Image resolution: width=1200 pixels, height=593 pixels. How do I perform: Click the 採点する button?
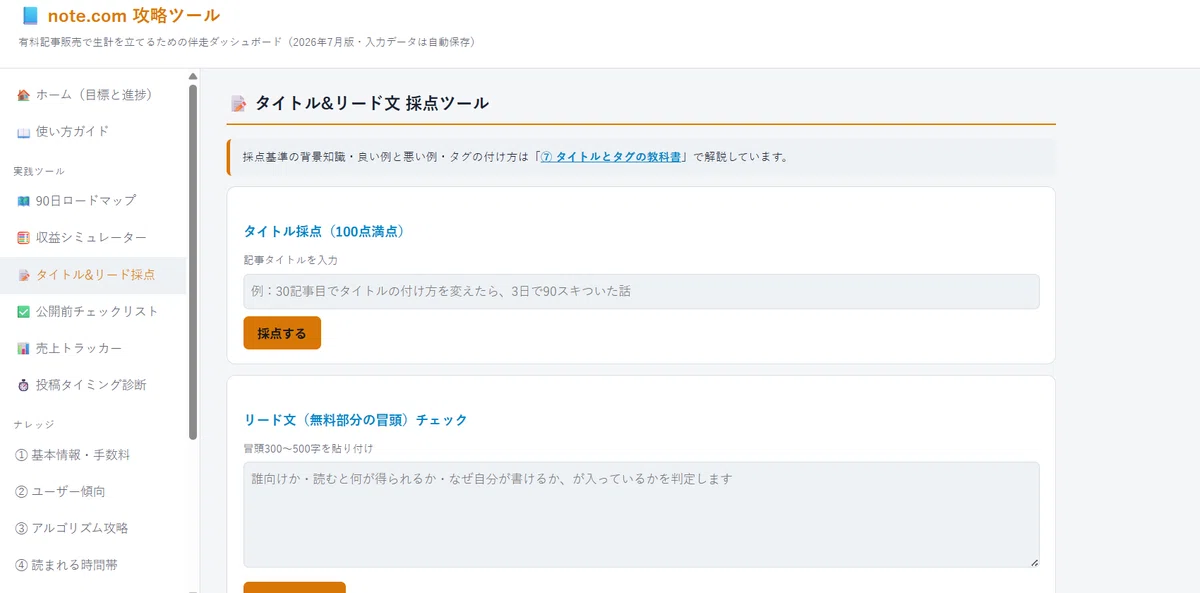(282, 333)
